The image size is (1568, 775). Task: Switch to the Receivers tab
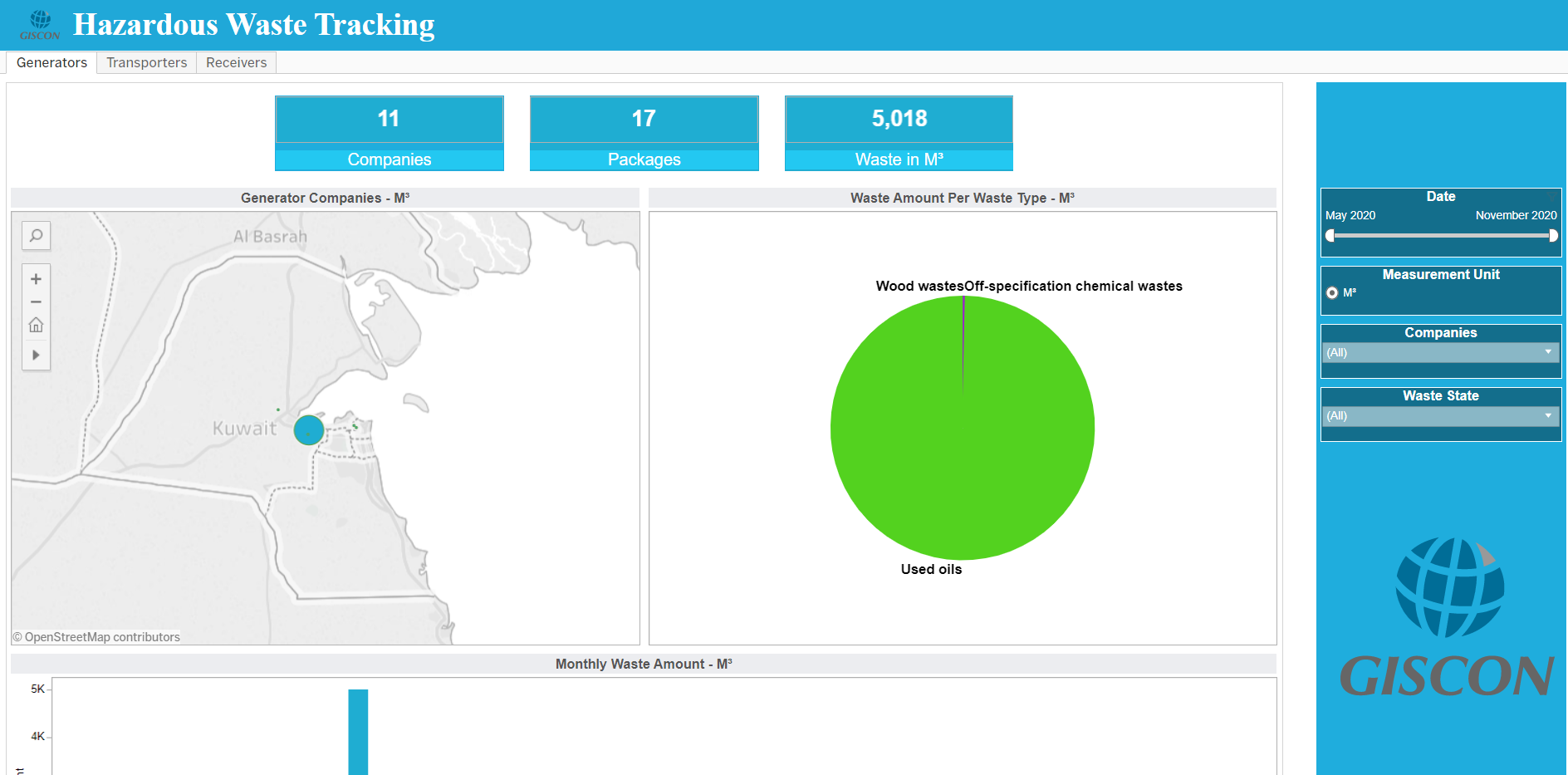click(236, 62)
